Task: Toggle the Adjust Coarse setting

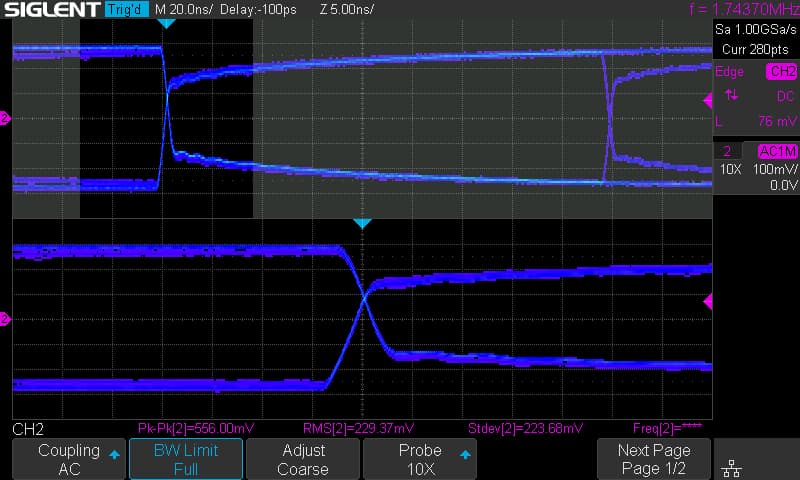Action: pos(303,459)
